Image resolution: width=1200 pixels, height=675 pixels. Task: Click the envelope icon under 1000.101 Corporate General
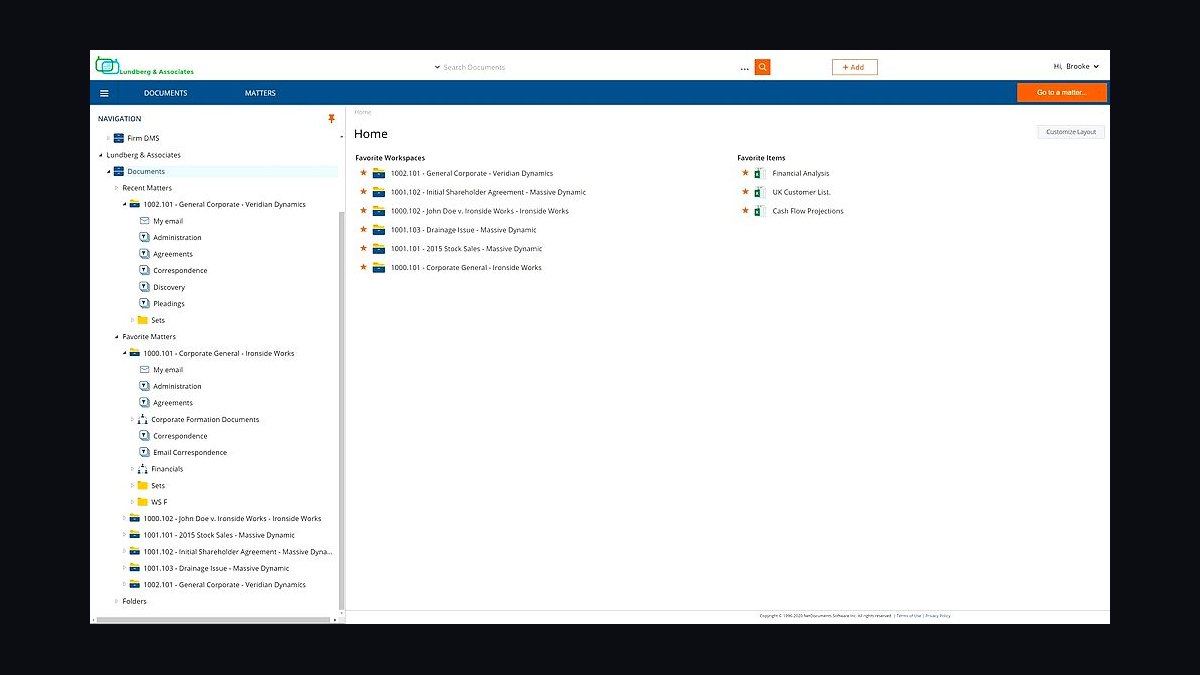click(x=144, y=370)
